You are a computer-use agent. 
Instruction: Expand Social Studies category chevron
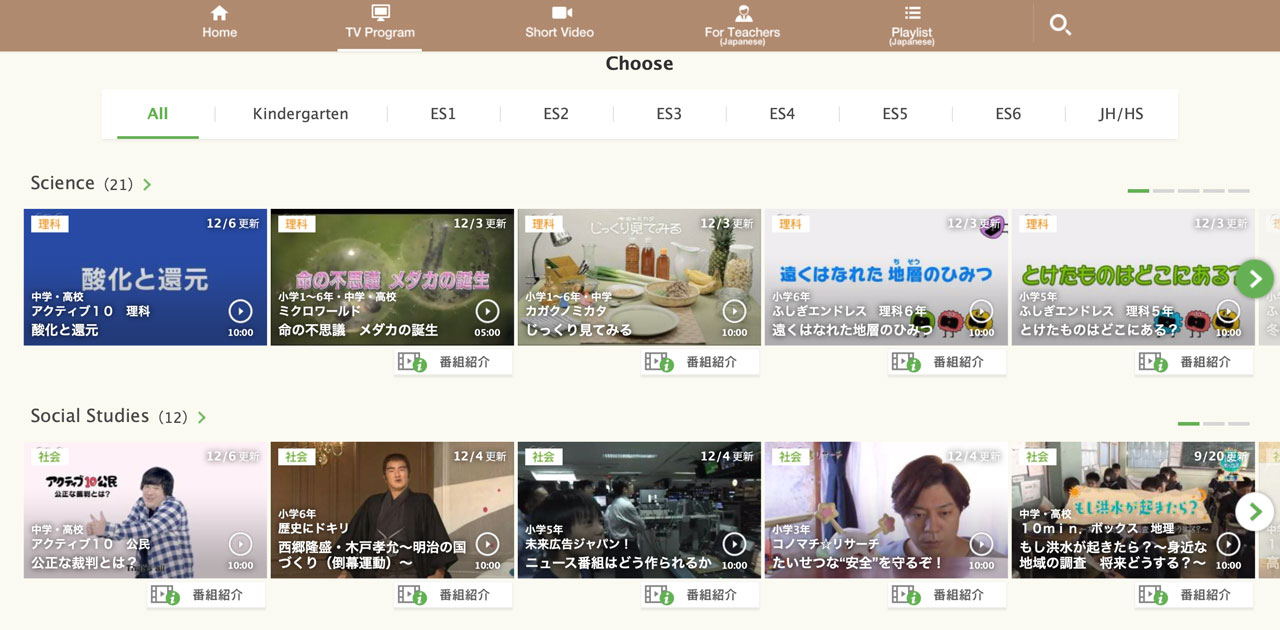(202, 418)
